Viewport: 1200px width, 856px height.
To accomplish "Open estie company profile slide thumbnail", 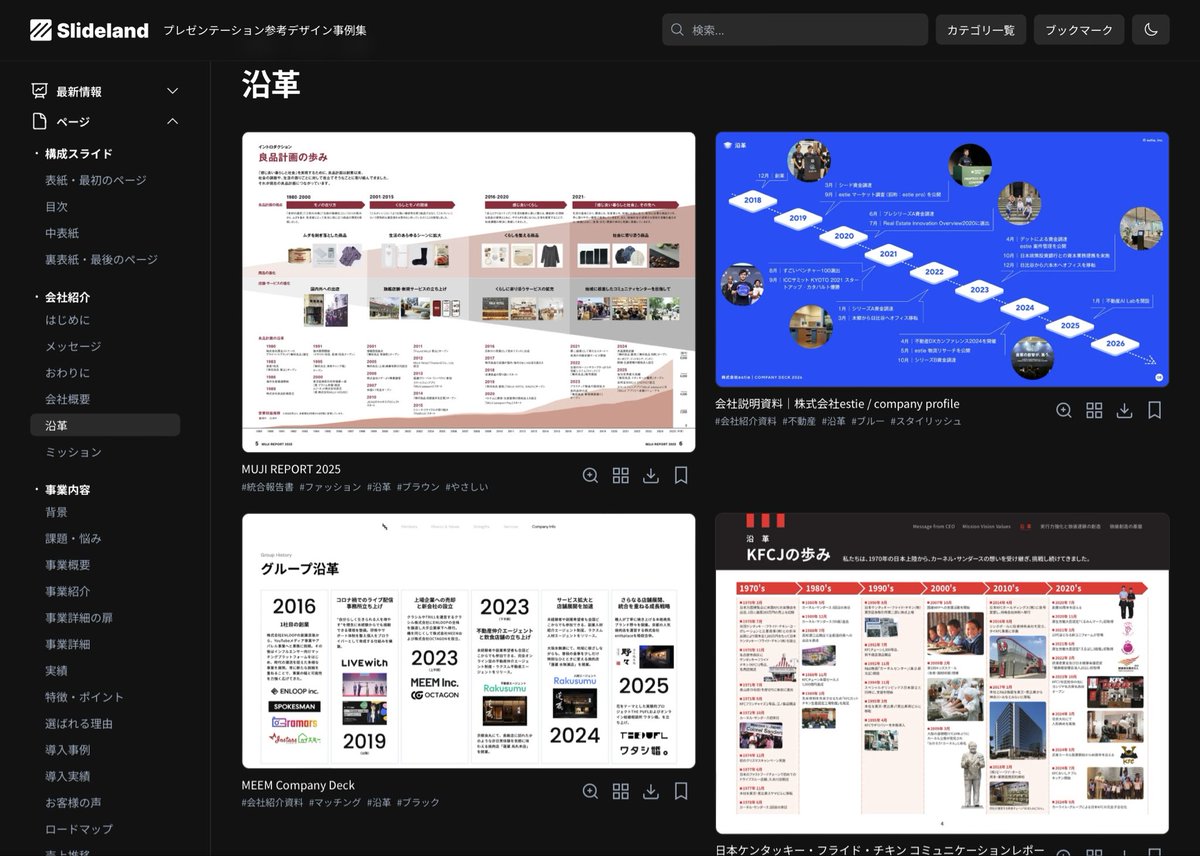I will click(942, 259).
